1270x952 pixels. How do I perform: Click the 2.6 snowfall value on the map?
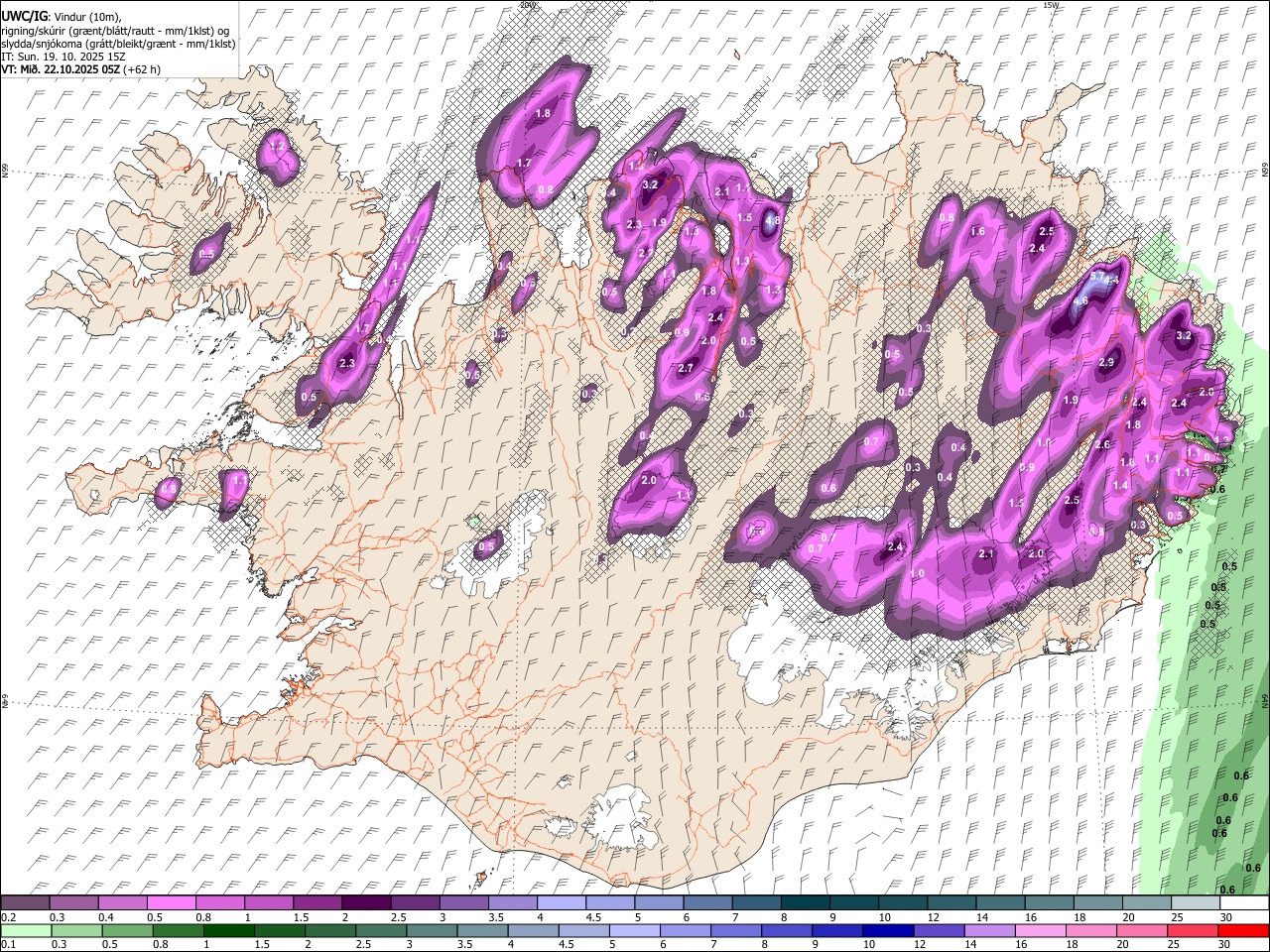tap(1102, 445)
